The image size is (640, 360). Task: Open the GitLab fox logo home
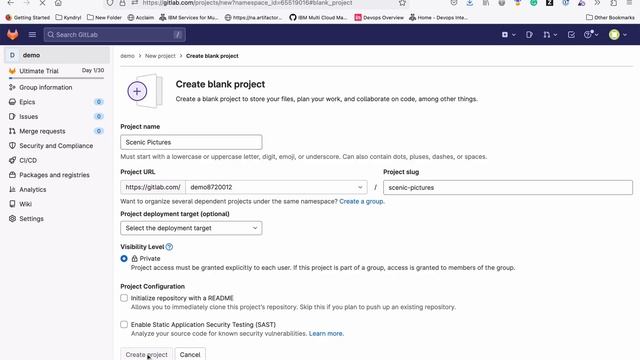13,35
